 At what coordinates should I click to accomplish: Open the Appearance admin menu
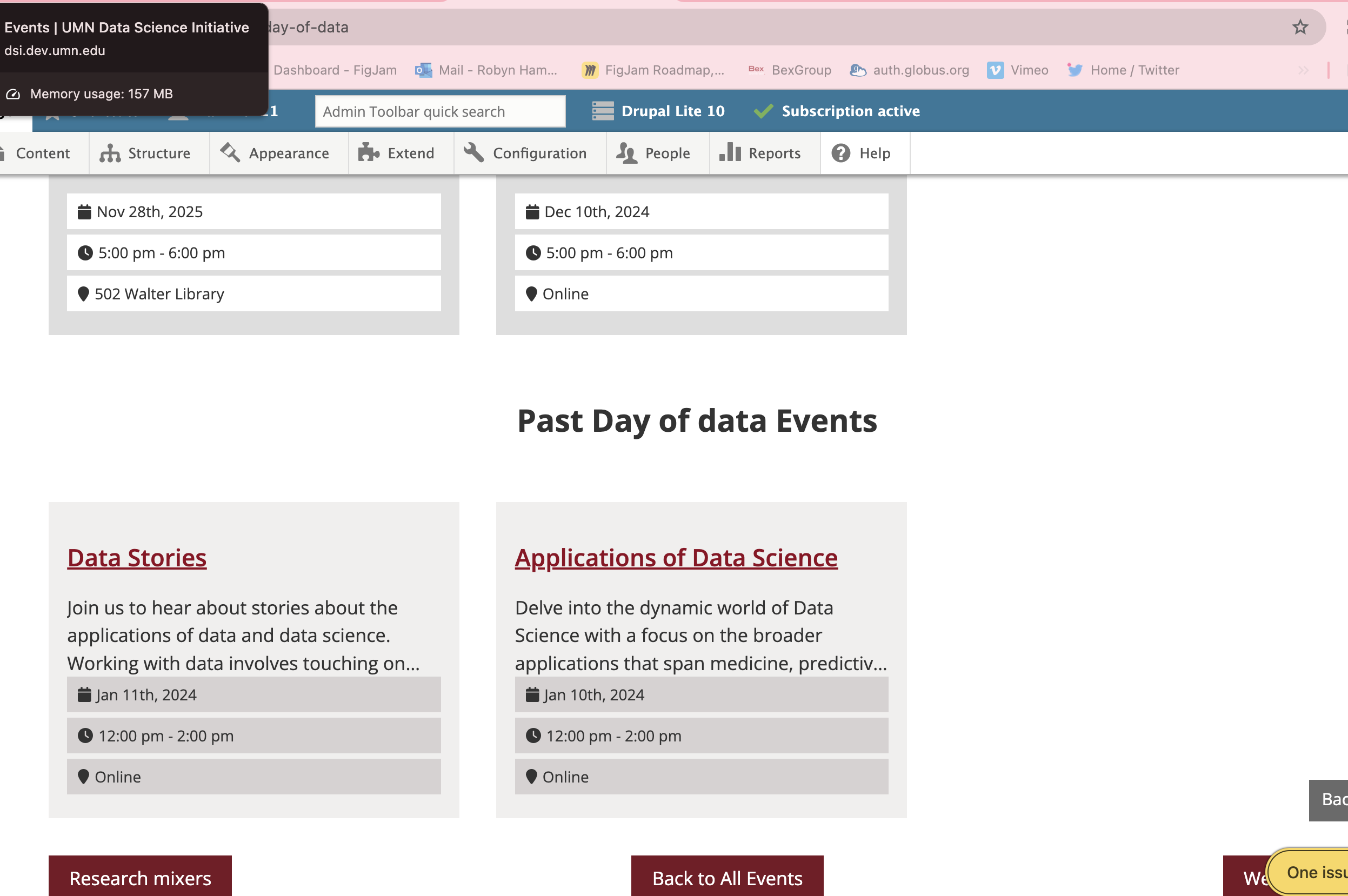pos(276,153)
